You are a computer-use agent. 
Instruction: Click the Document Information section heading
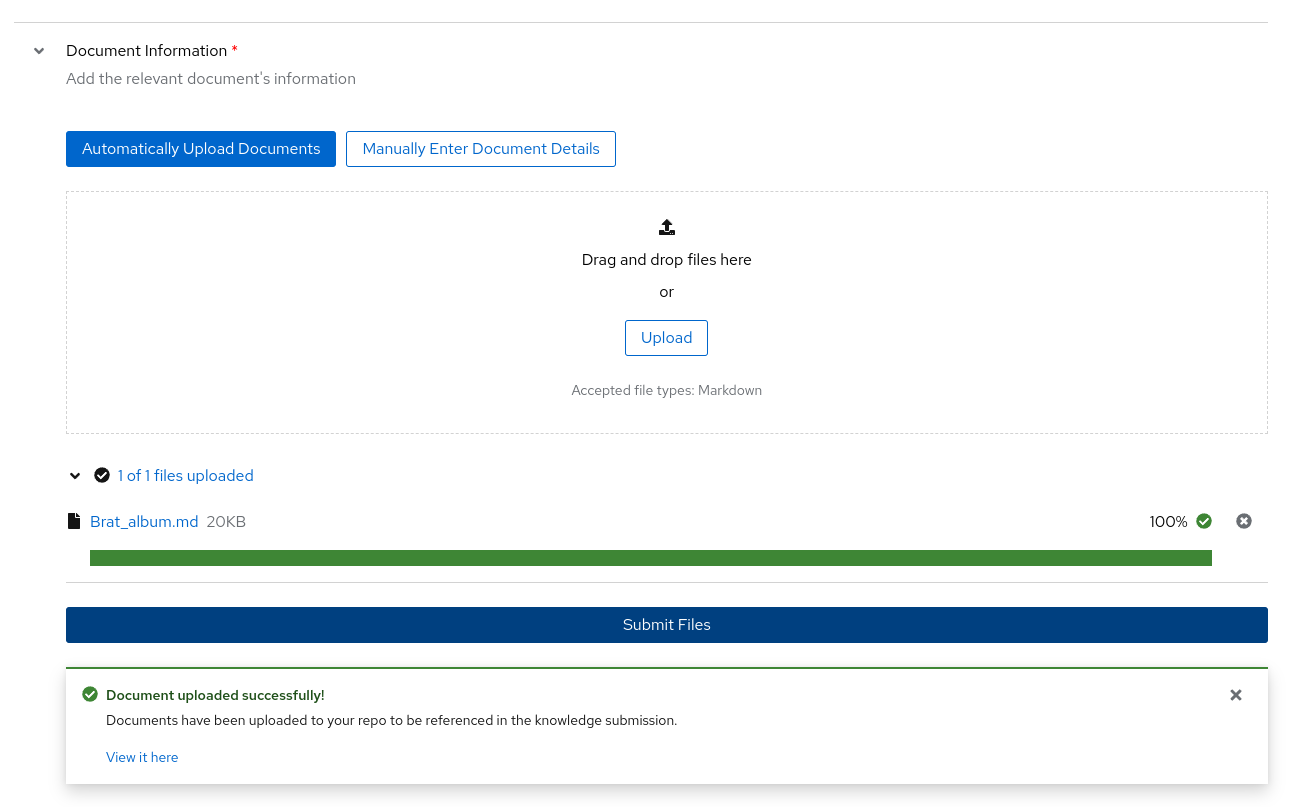(x=146, y=51)
